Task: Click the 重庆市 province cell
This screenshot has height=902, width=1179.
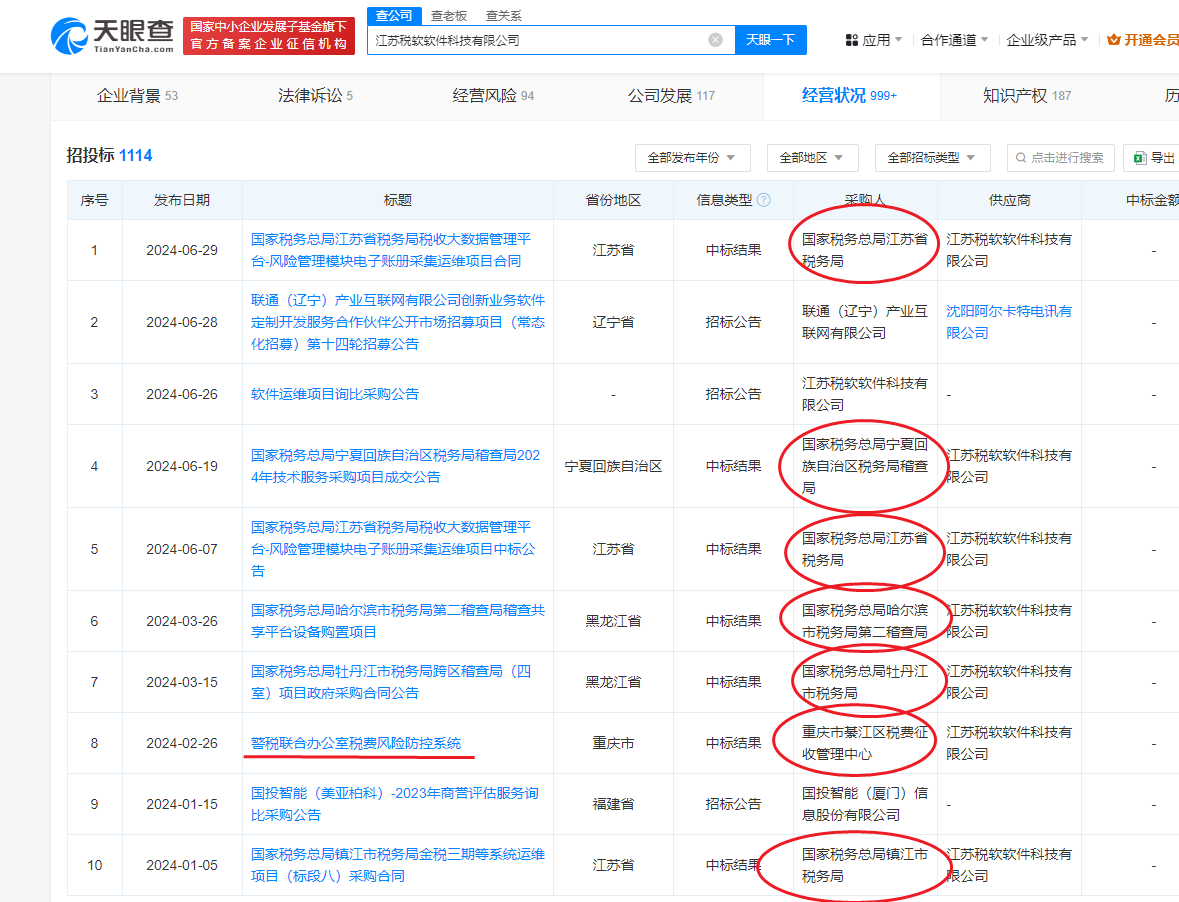Action: [614, 743]
